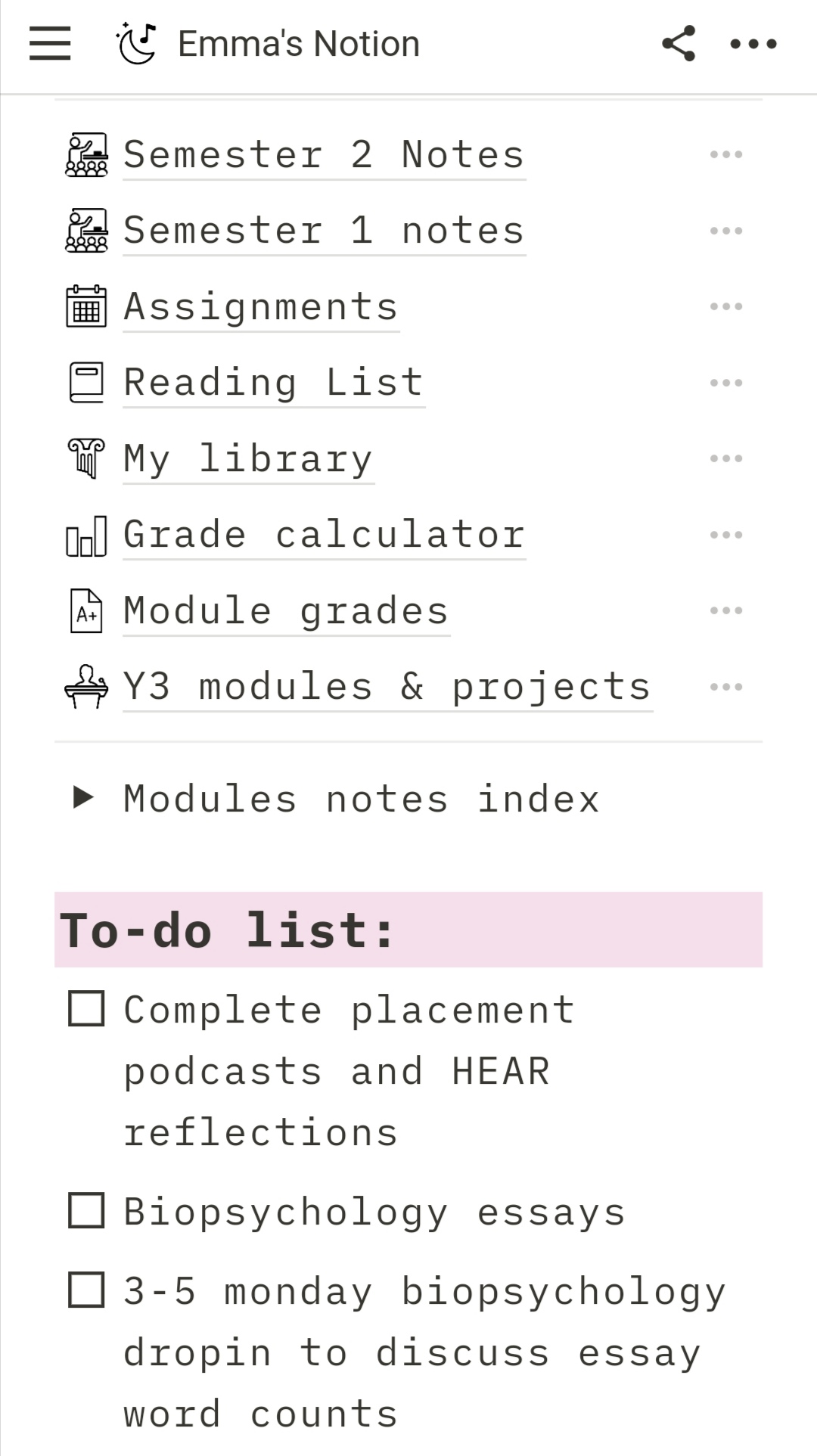Open more options for Reading List
817x1456 pixels.
[725, 382]
